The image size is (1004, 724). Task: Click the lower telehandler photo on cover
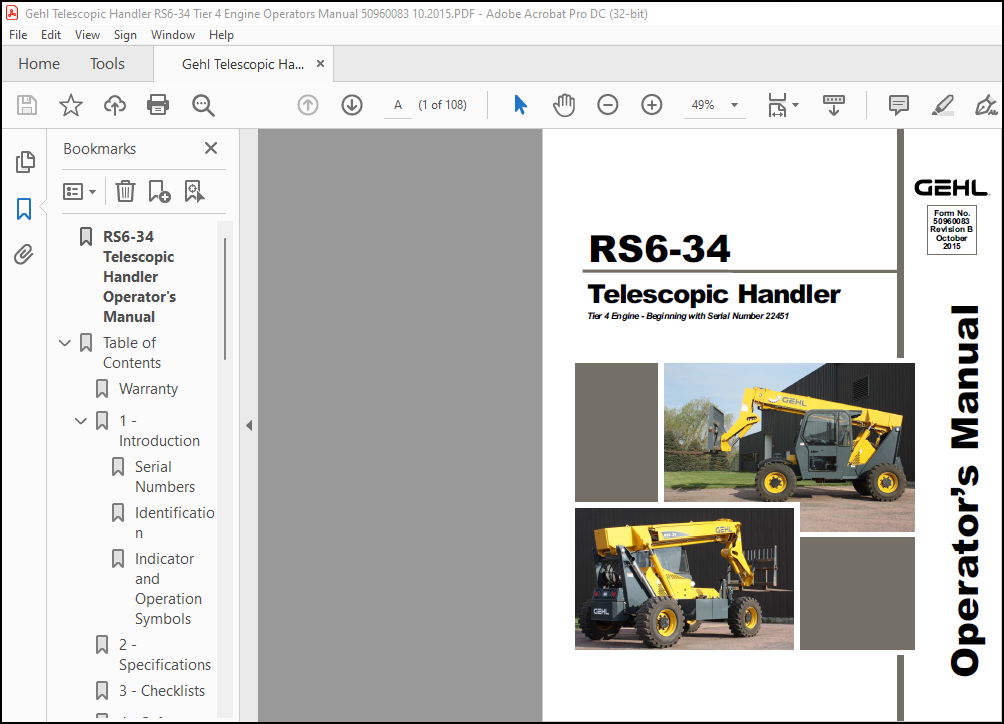click(684, 579)
